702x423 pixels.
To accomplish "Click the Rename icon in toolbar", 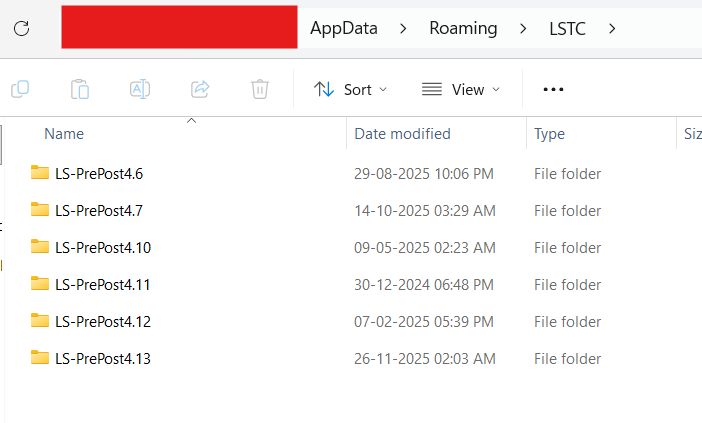I will click(x=140, y=89).
